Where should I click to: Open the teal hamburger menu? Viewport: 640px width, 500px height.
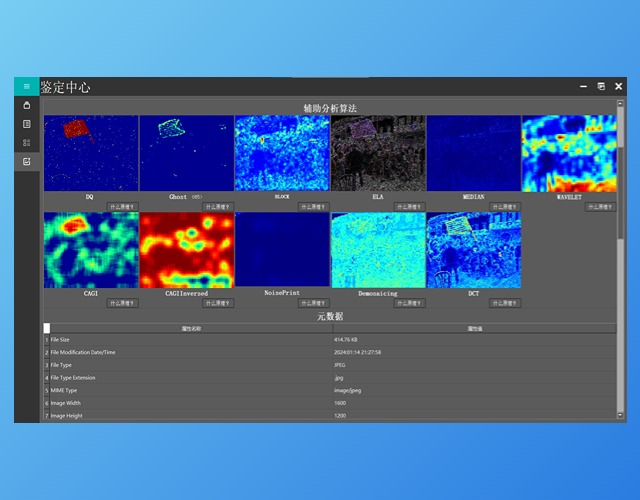(26, 87)
